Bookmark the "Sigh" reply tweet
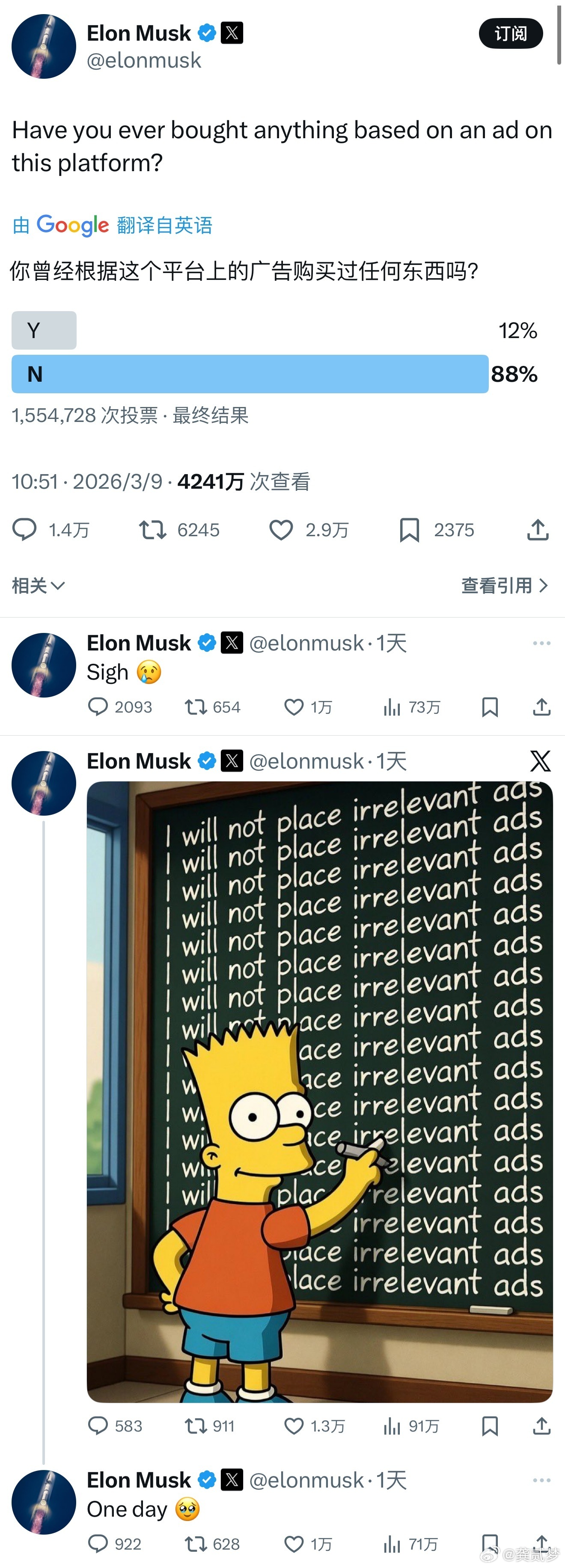This screenshot has height=1568, width=565. click(x=490, y=707)
